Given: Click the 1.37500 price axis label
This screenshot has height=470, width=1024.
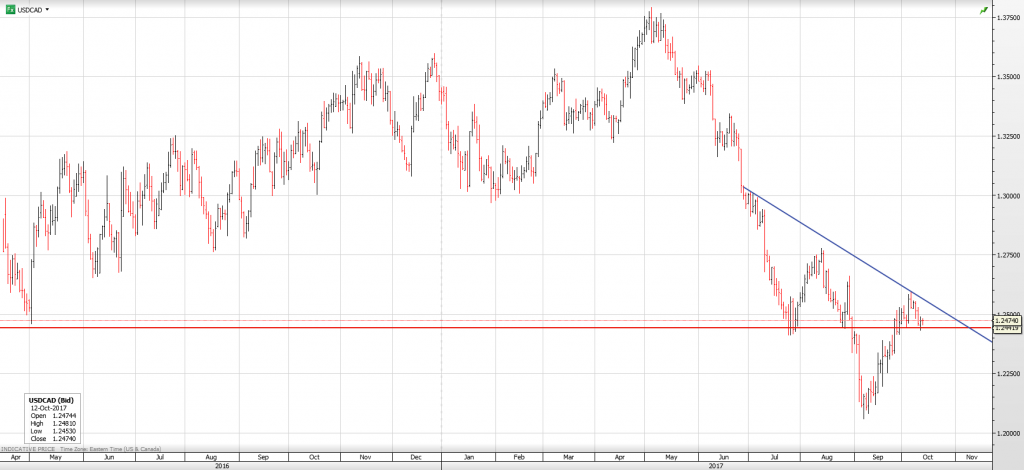Looking at the screenshot, I should click(1008, 17).
